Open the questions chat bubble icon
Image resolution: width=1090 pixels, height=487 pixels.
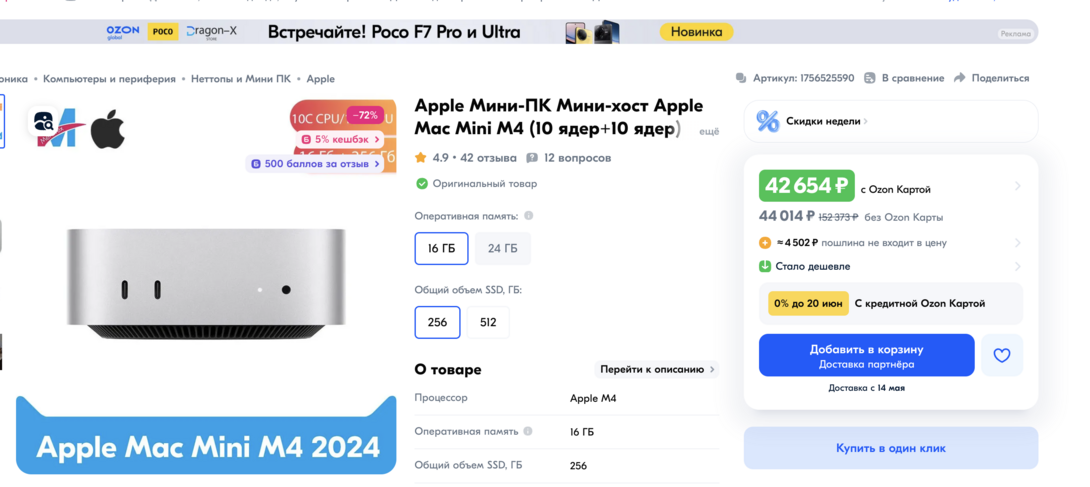[532, 158]
